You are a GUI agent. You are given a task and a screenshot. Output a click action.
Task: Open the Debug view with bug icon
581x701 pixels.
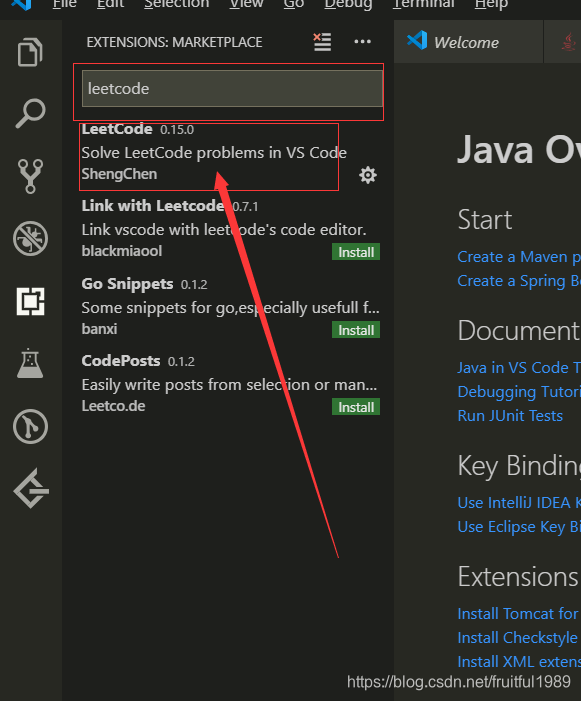pyautogui.click(x=30, y=238)
